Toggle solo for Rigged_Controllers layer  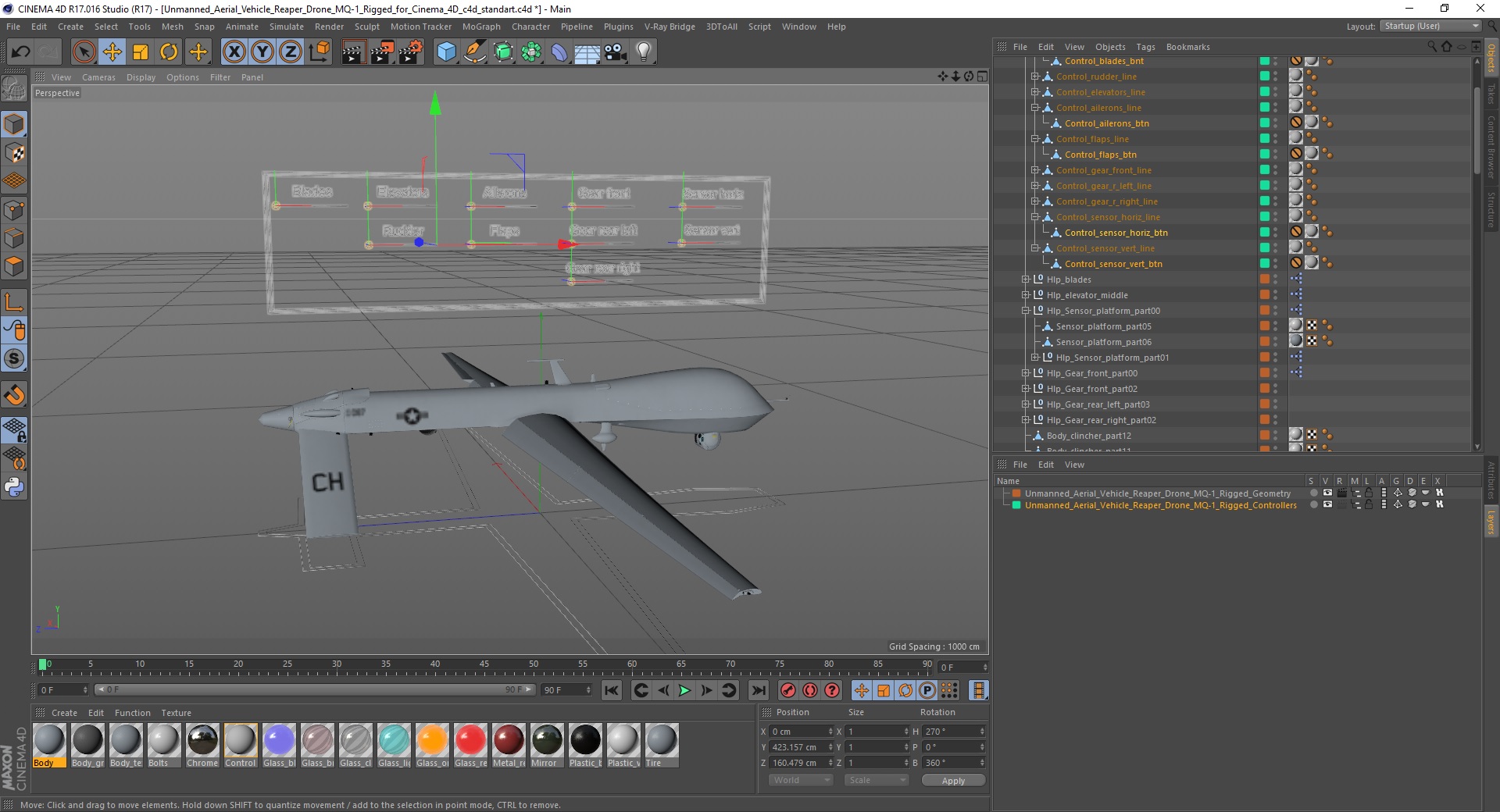tap(1314, 505)
